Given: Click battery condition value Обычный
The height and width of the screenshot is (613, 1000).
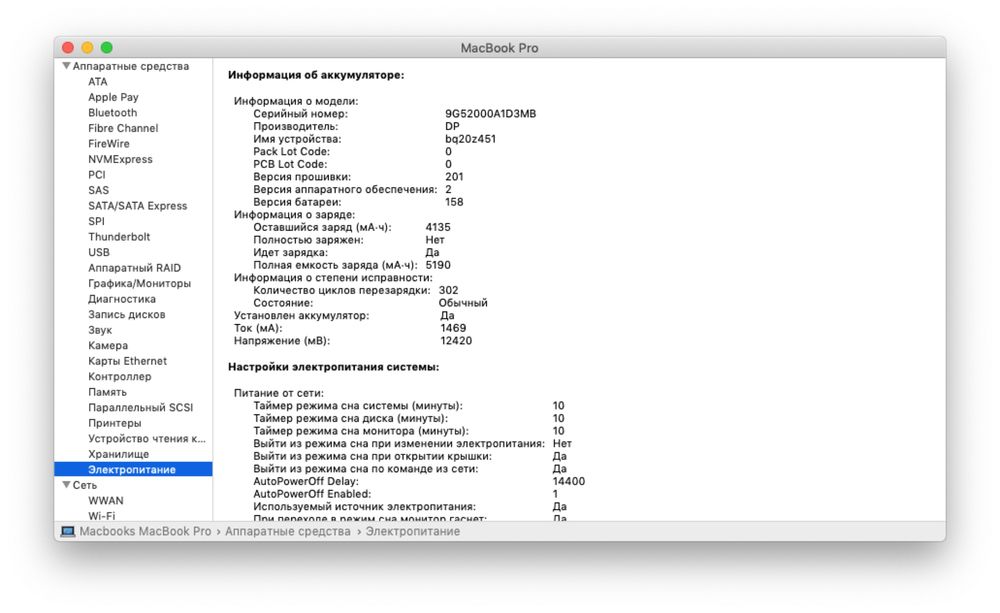Looking at the screenshot, I should click(x=462, y=303).
